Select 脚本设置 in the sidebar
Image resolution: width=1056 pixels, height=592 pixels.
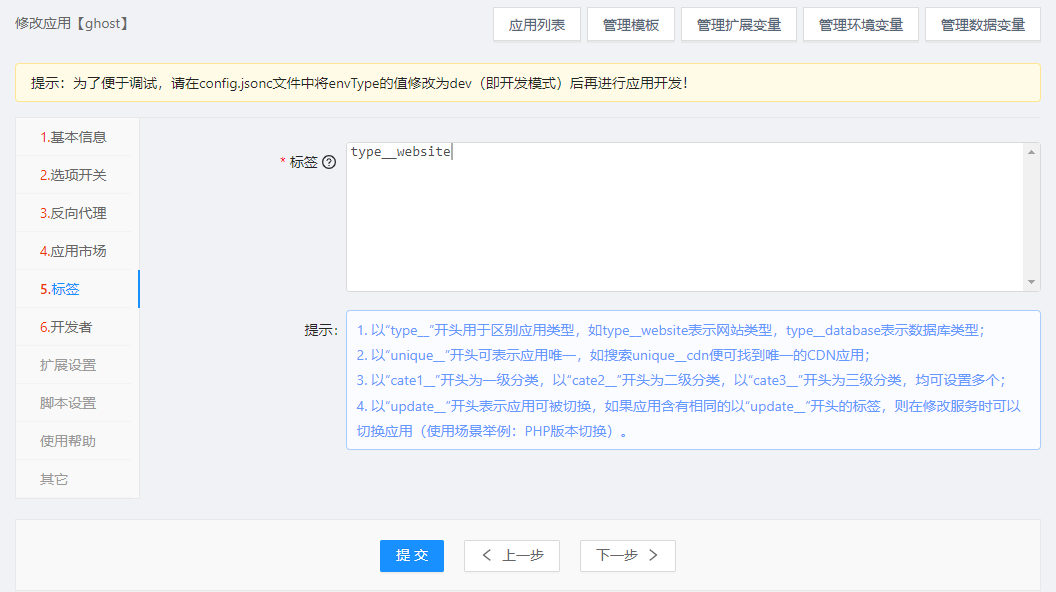point(68,403)
